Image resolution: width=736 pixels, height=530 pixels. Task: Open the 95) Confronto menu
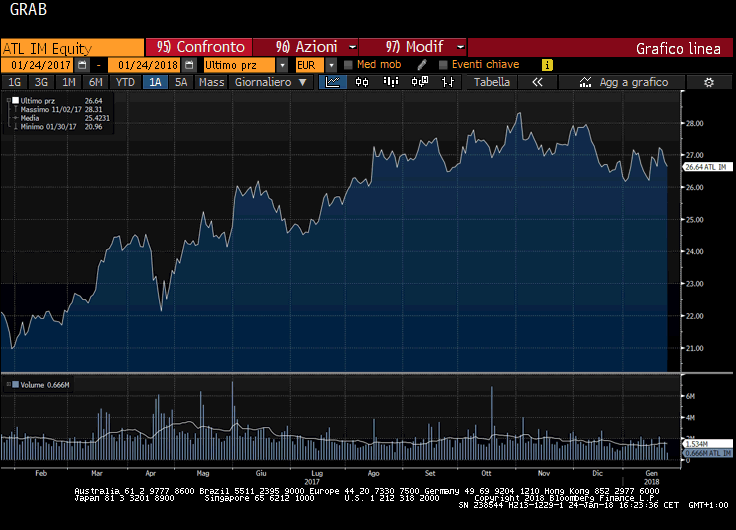tap(199, 47)
